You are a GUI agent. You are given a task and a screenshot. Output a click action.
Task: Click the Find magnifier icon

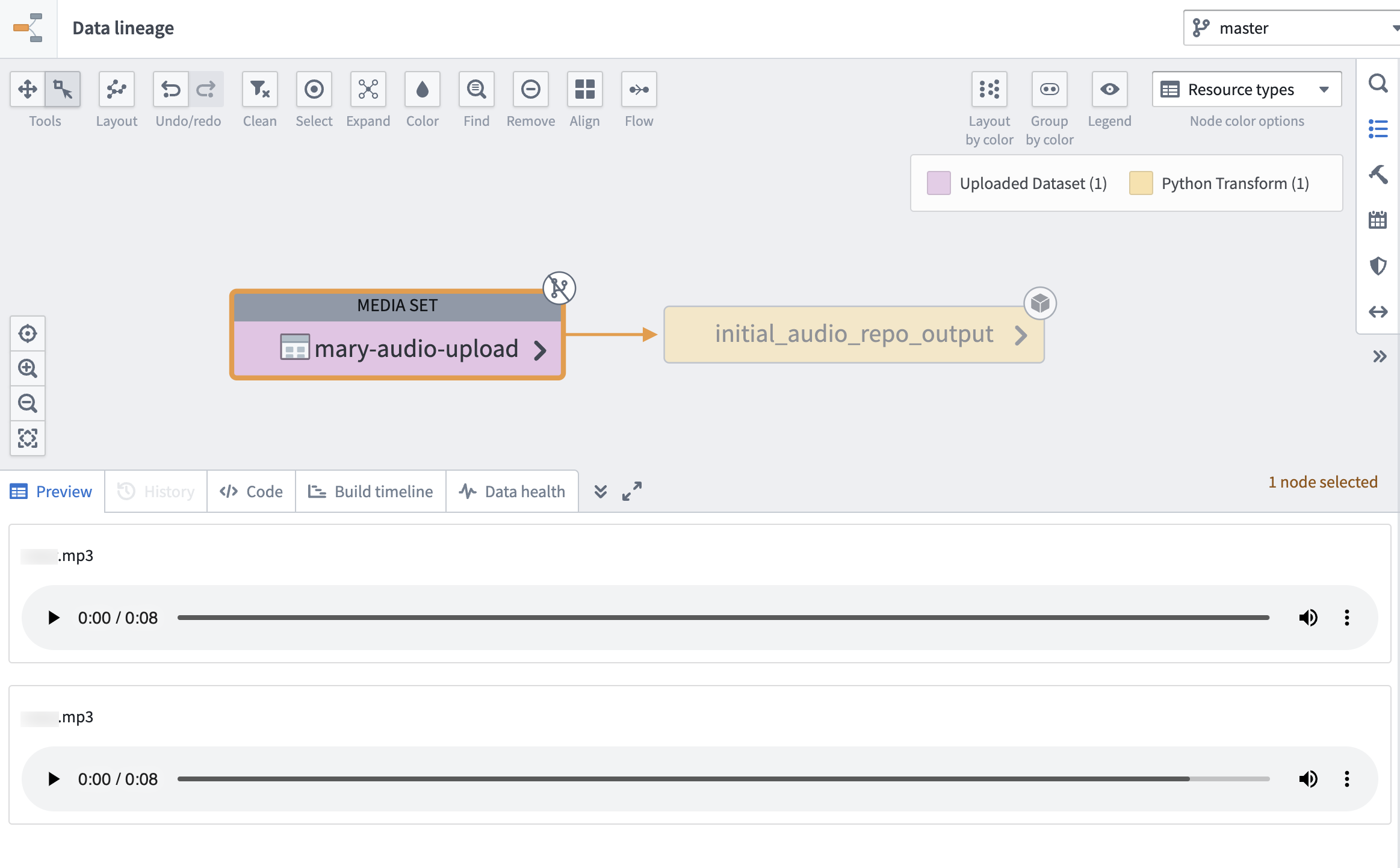click(x=477, y=90)
